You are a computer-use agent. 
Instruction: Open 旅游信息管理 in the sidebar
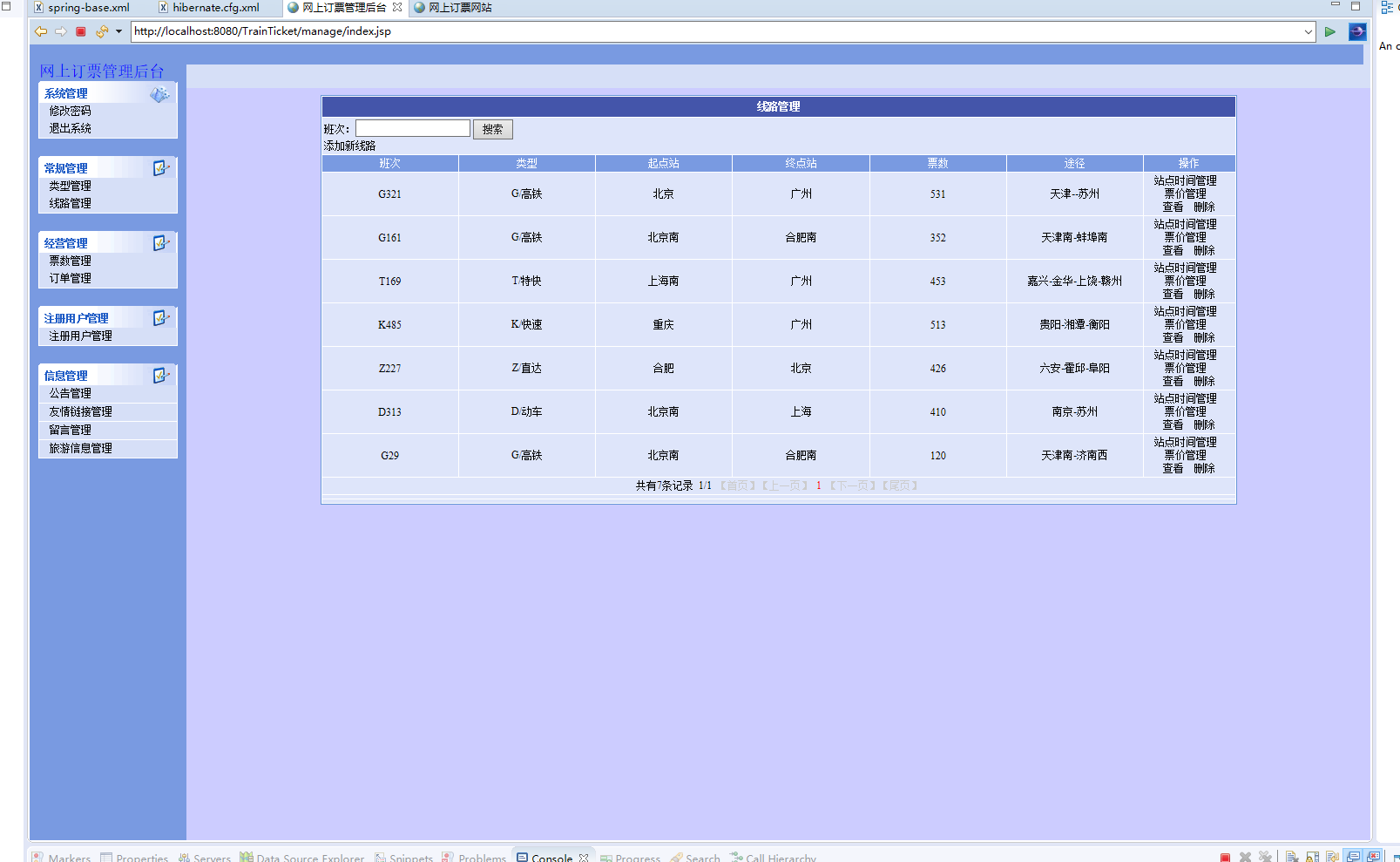[80, 448]
